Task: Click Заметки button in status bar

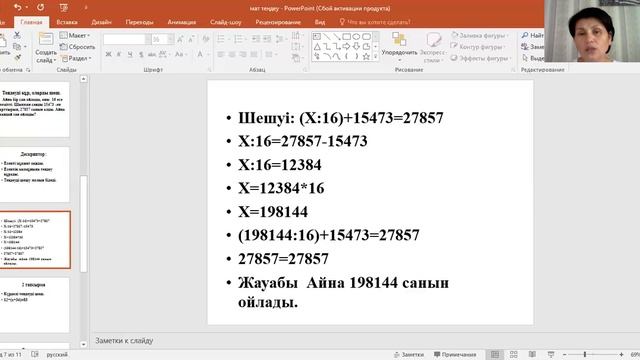Action: 409,354
